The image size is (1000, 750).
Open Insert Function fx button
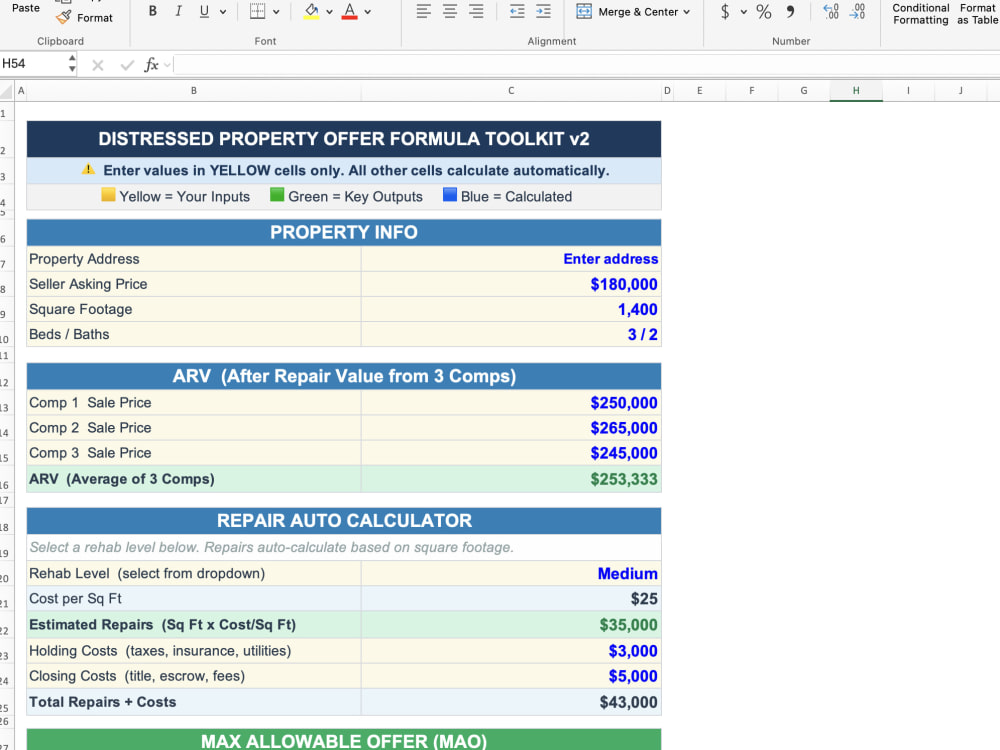click(151, 64)
